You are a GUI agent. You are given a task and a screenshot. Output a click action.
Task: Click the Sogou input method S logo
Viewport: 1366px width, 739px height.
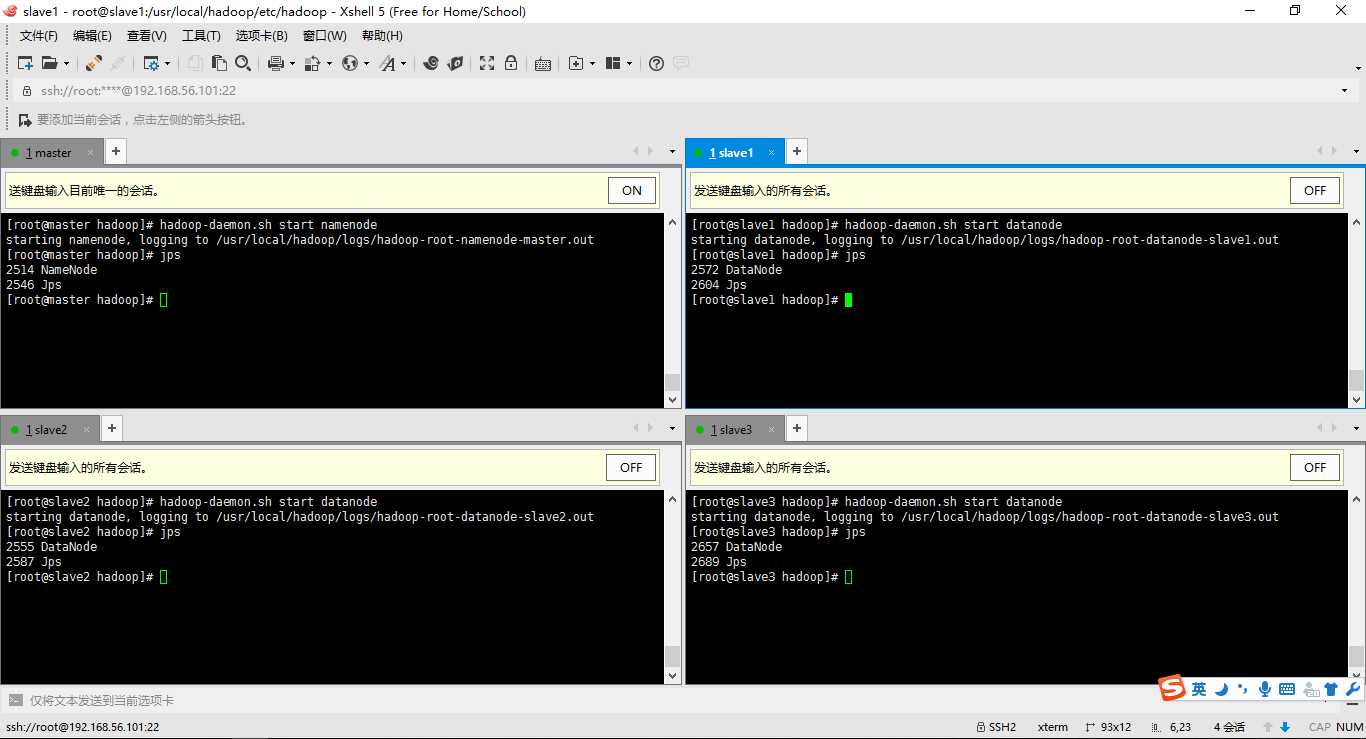(x=1172, y=688)
